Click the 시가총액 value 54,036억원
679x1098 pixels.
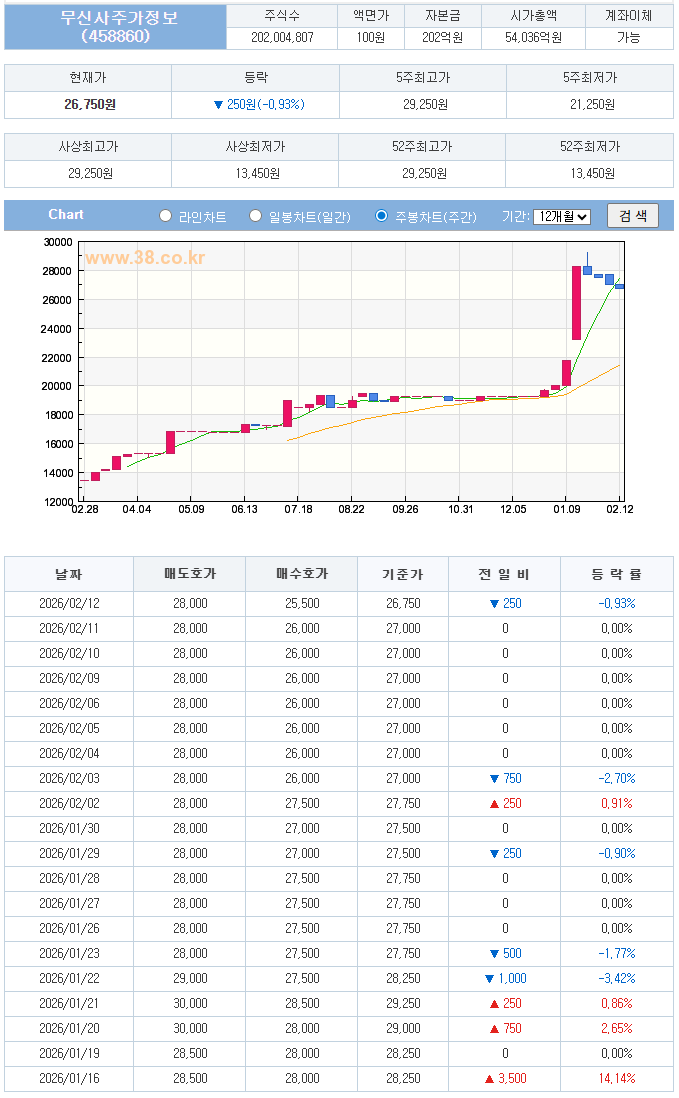[533, 37]
